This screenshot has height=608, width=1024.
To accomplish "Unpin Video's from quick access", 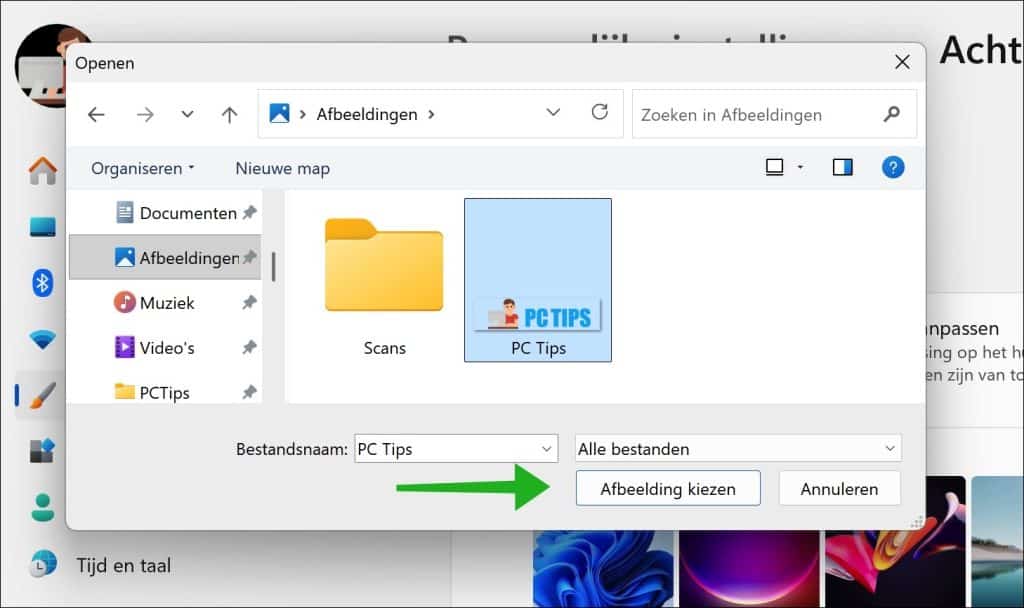I will point(249,347).
